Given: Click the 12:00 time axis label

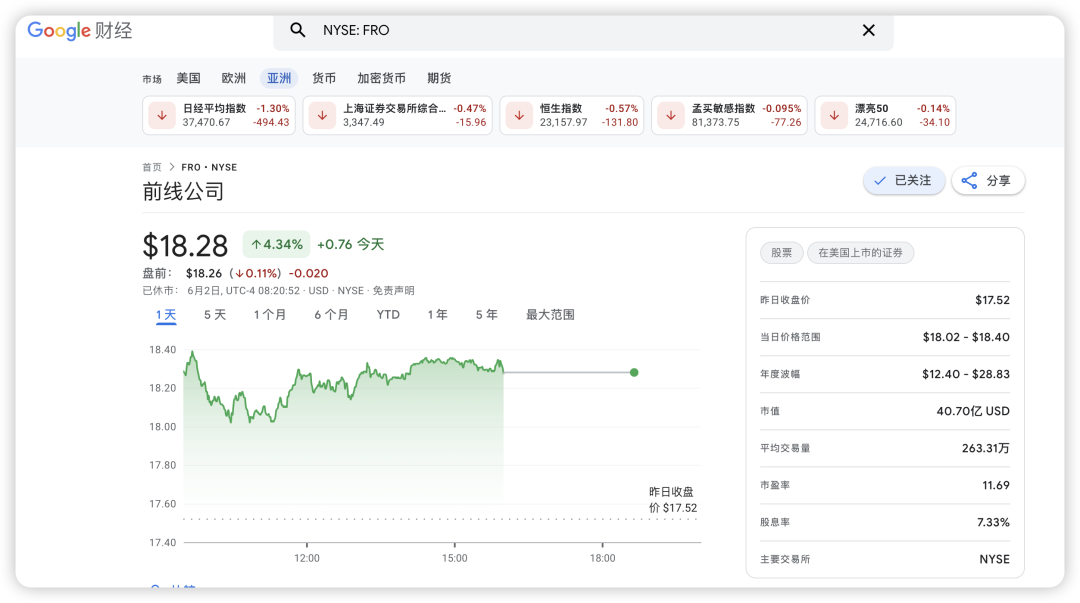Looking at the screenshot, I should (x=307, y=558).
